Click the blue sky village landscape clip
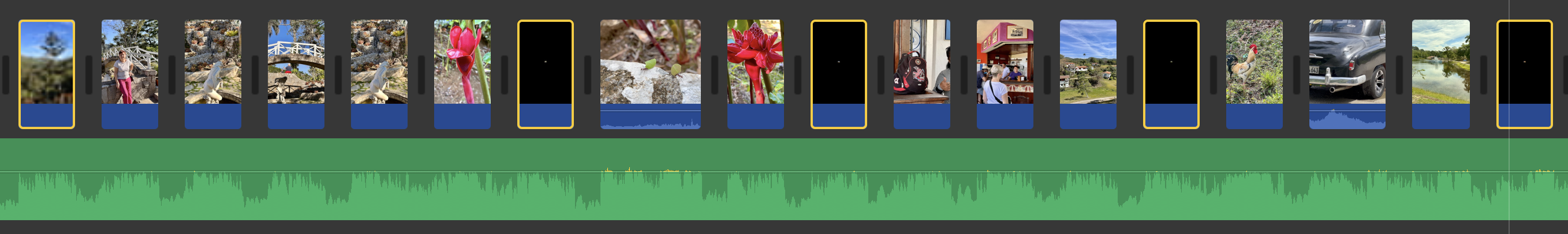 tap(1088, 74)
